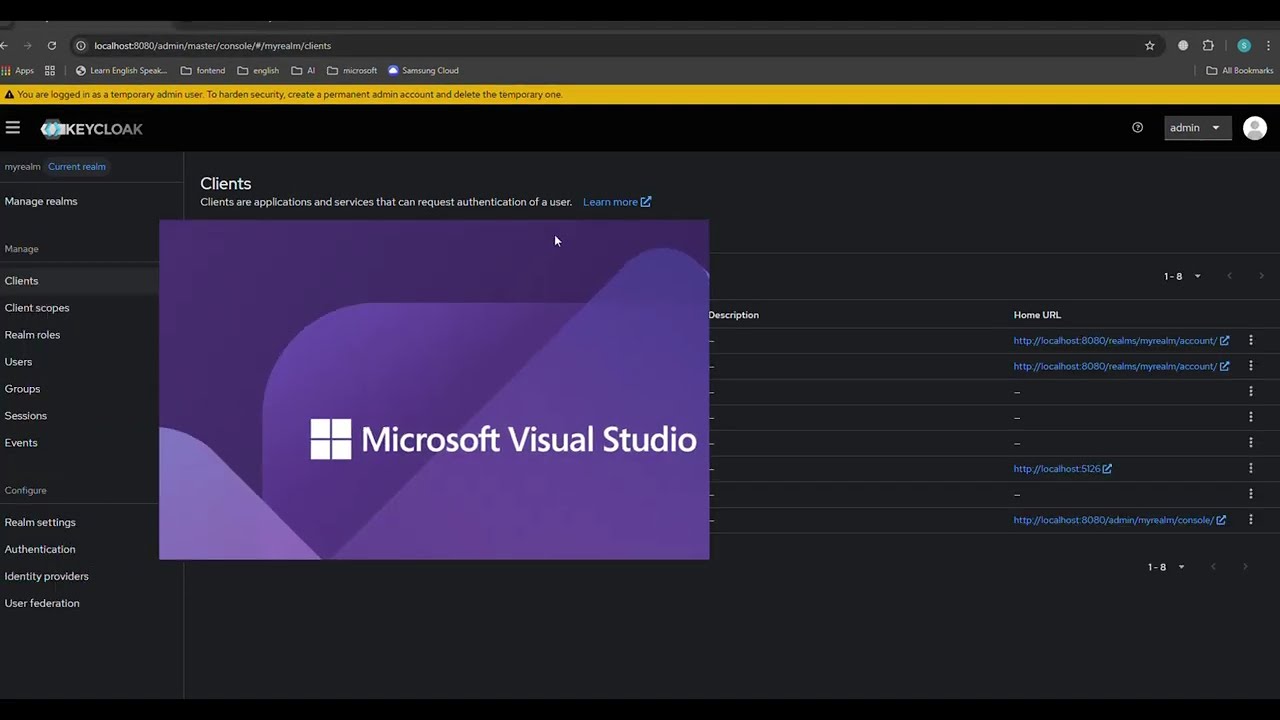
Task: Click the Keycloak logo
Action: [x=92, y=129]
